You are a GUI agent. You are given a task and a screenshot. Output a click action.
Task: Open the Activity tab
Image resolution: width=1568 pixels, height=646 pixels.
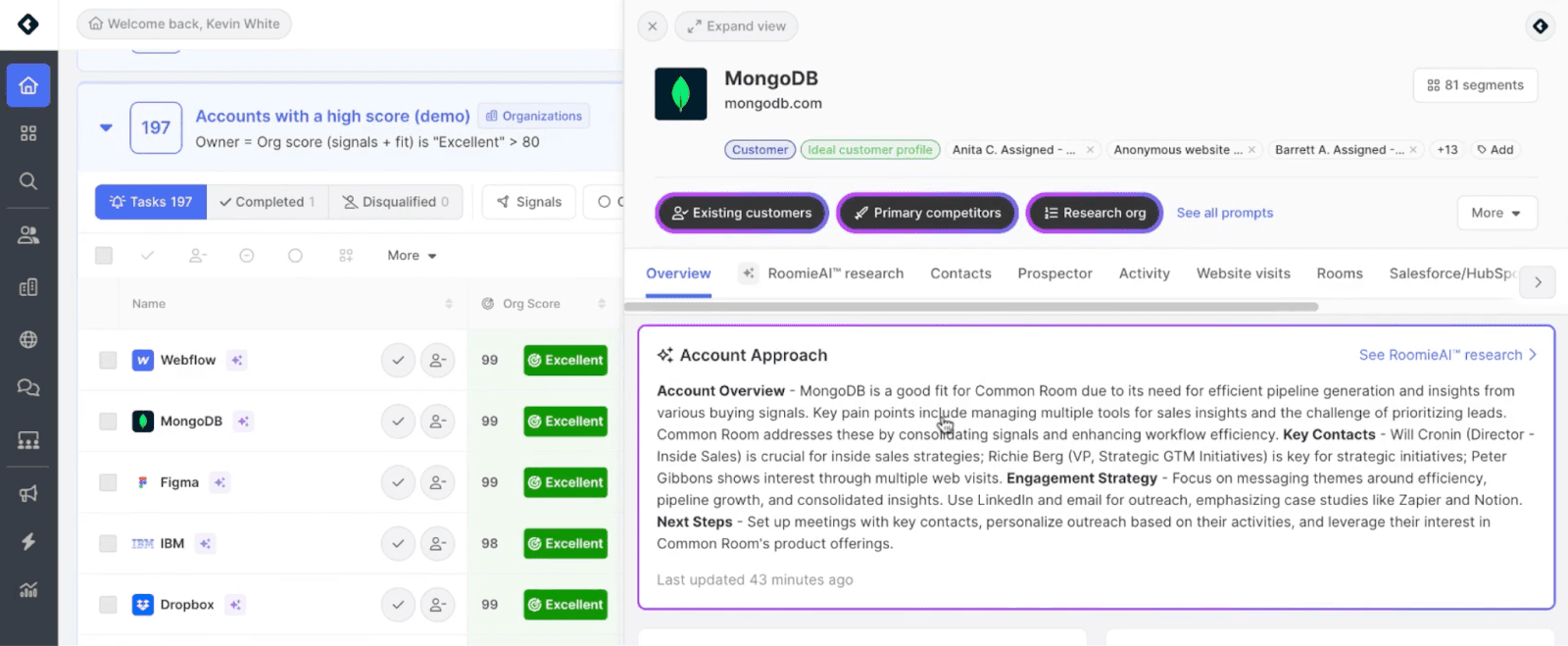coord(1144,273)
